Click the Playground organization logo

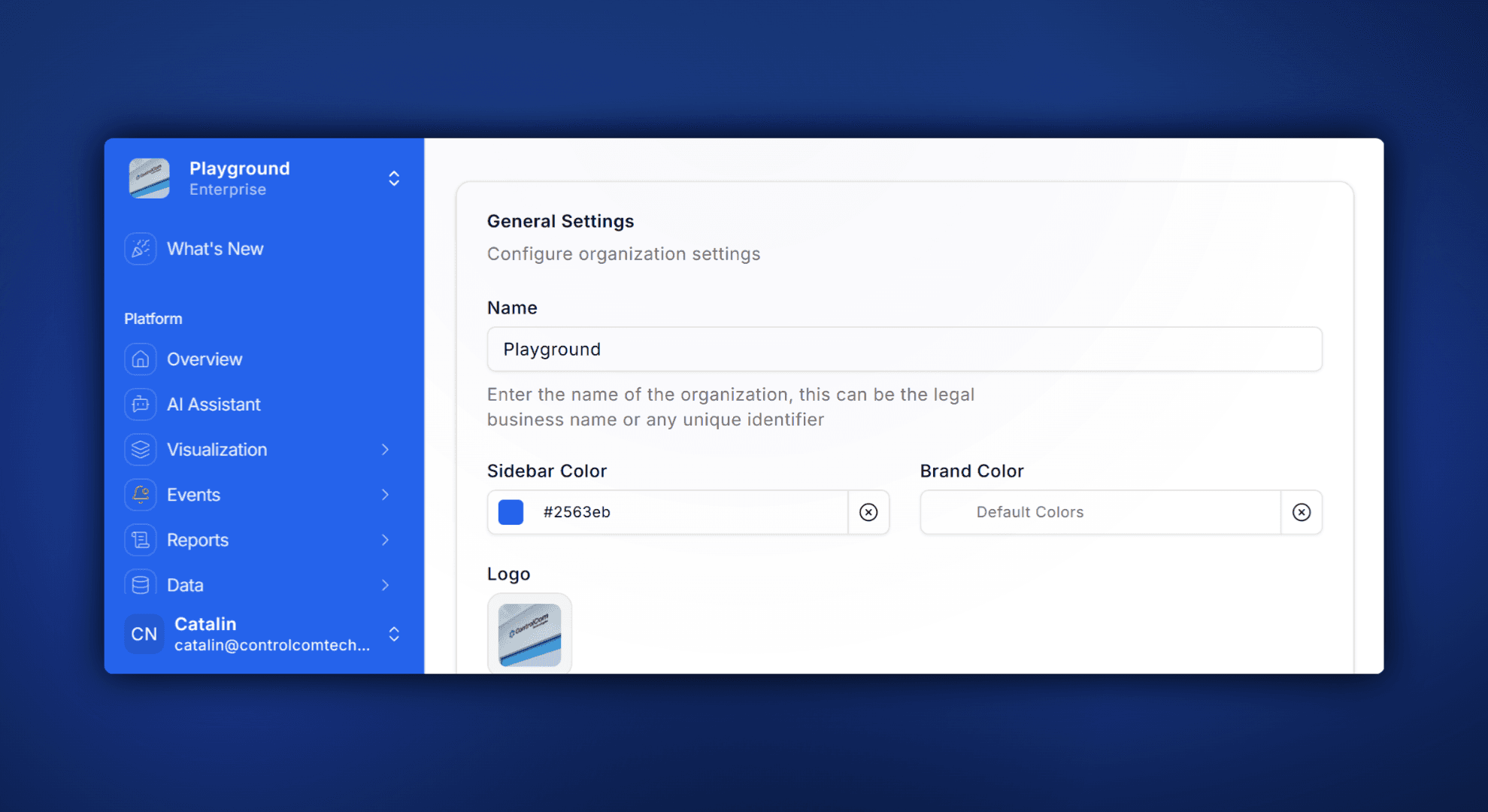tap(149, 178)
